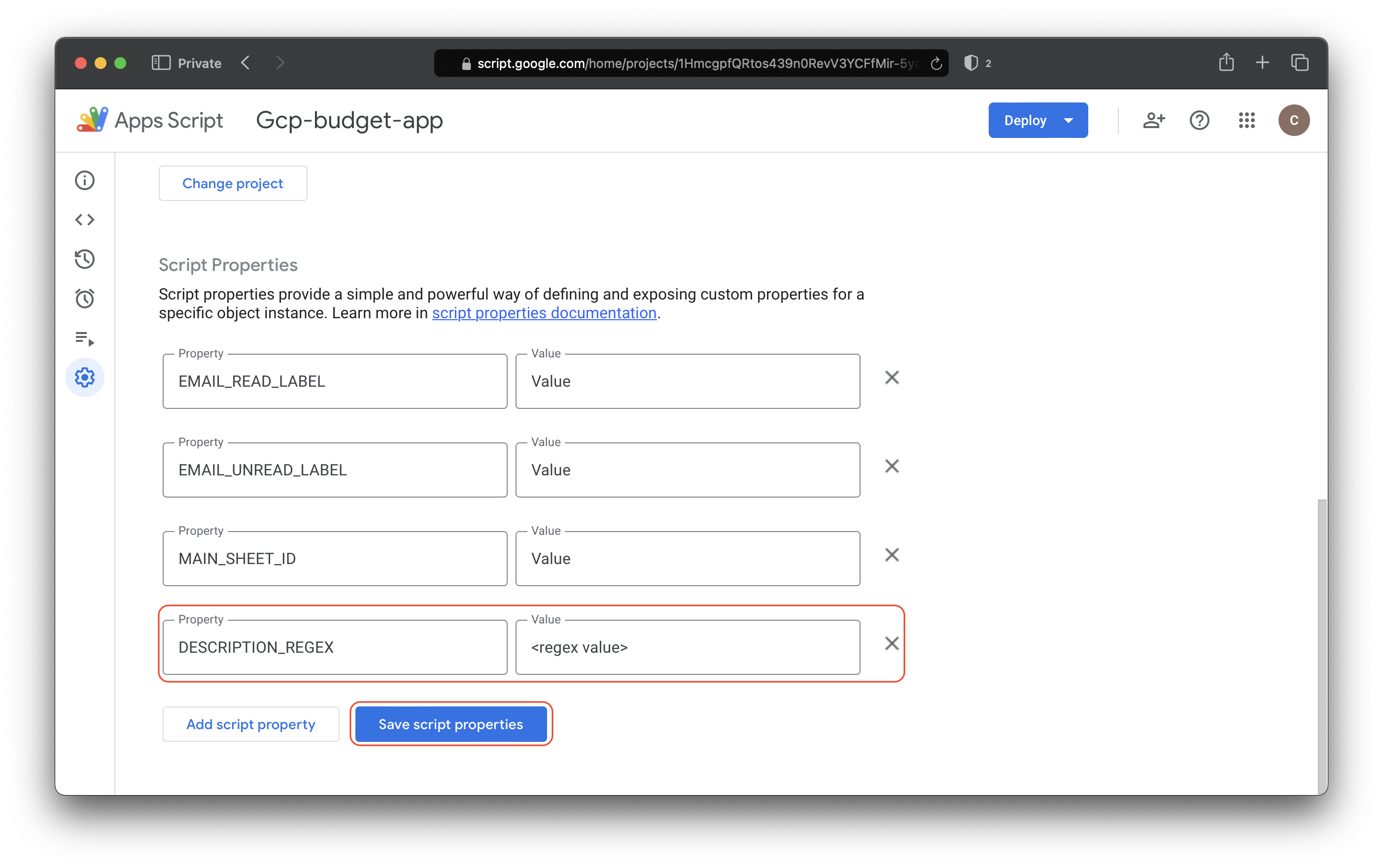Viewport: 1383px width, 868px height.
Task: Click the browser privacy shield icon
Action: tap(970, 63)
